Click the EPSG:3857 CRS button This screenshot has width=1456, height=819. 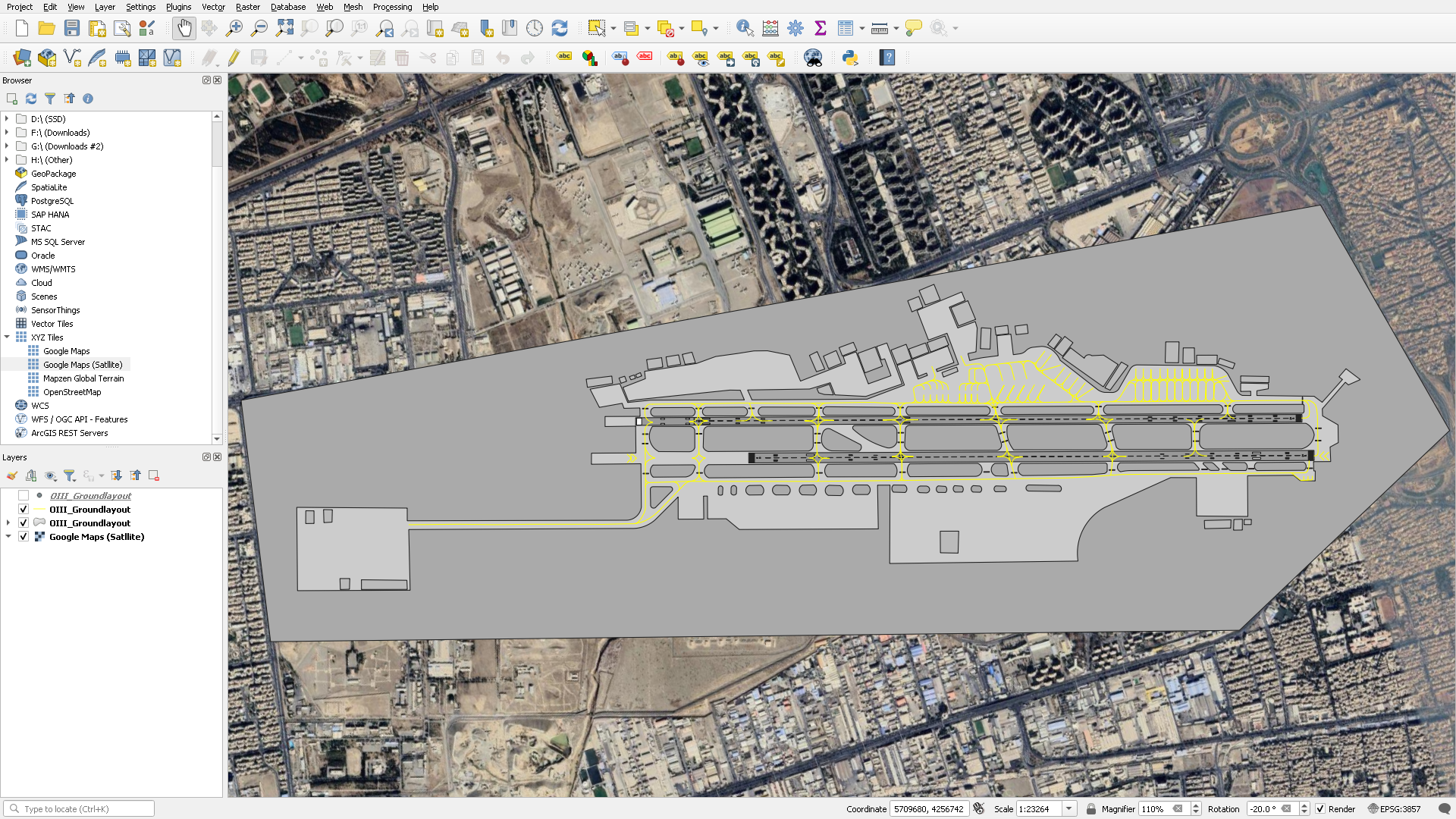click(x=1394, y=809)
